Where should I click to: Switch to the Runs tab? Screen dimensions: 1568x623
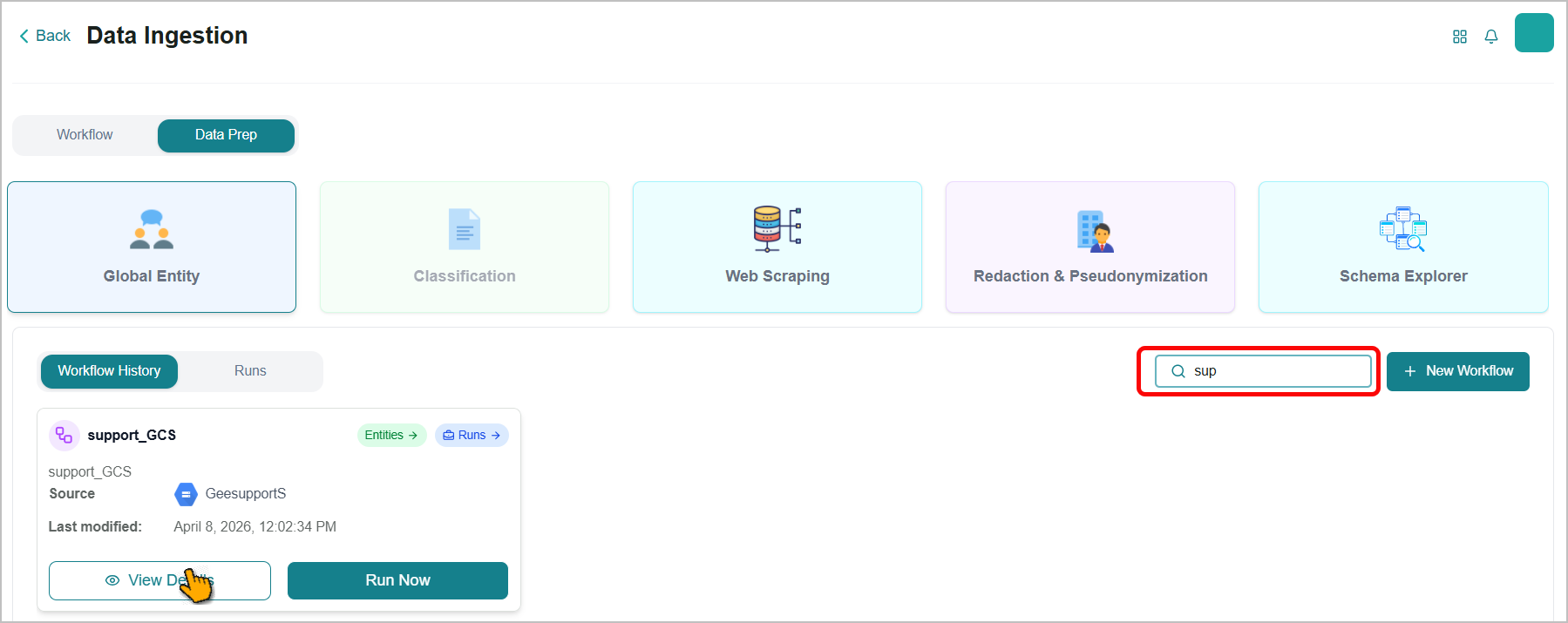[250, 371]
